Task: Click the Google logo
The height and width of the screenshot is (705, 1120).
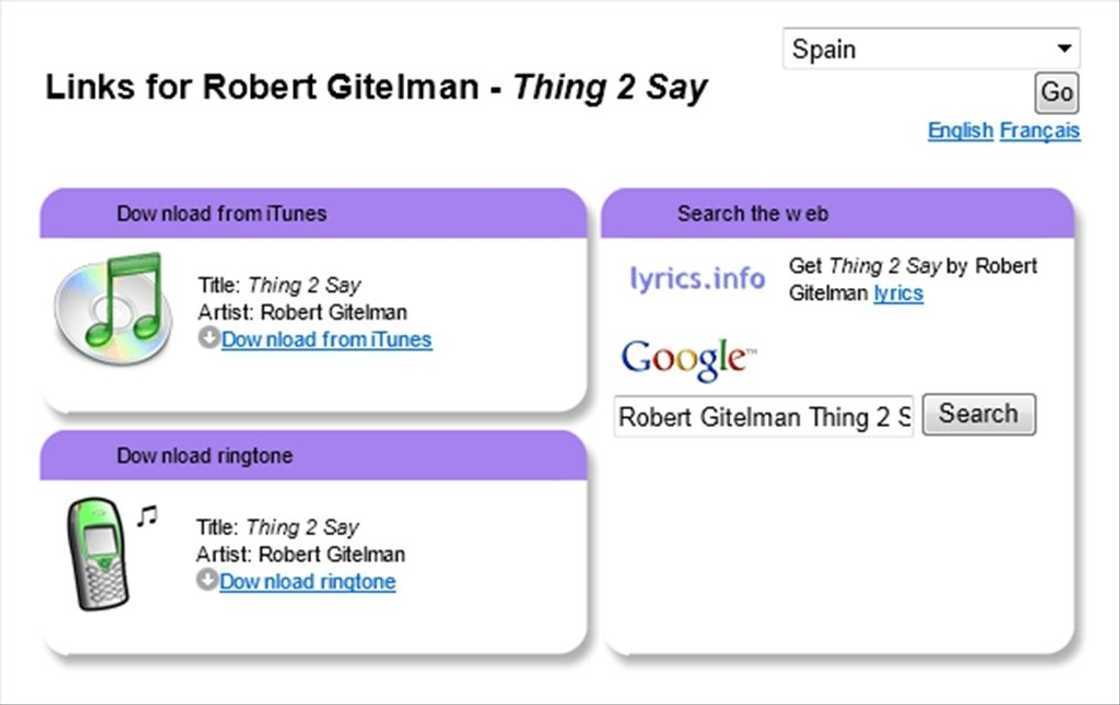Action: pyautogui.click(x=688, y=358)
